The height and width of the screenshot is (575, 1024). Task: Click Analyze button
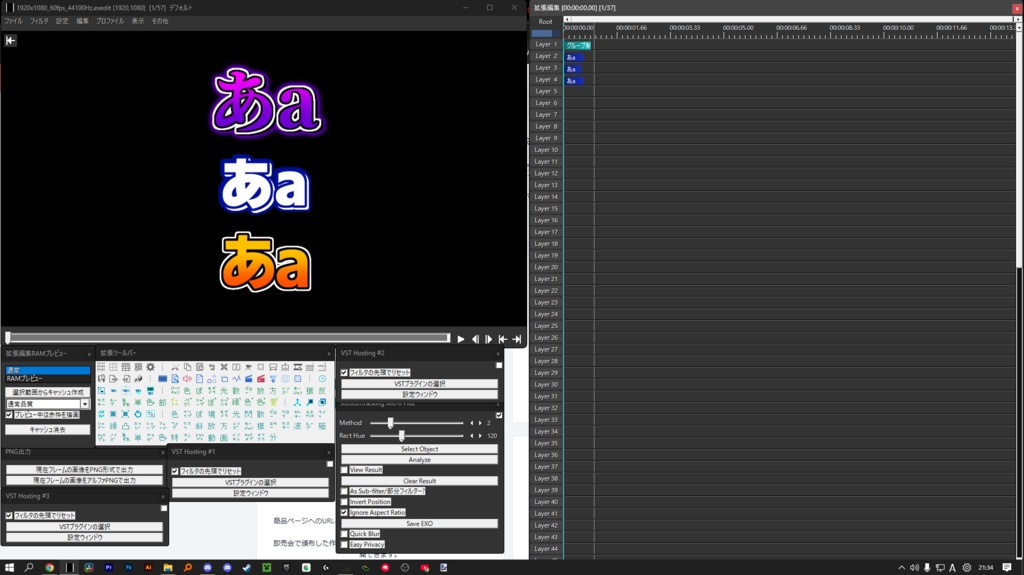coord(419,459)
